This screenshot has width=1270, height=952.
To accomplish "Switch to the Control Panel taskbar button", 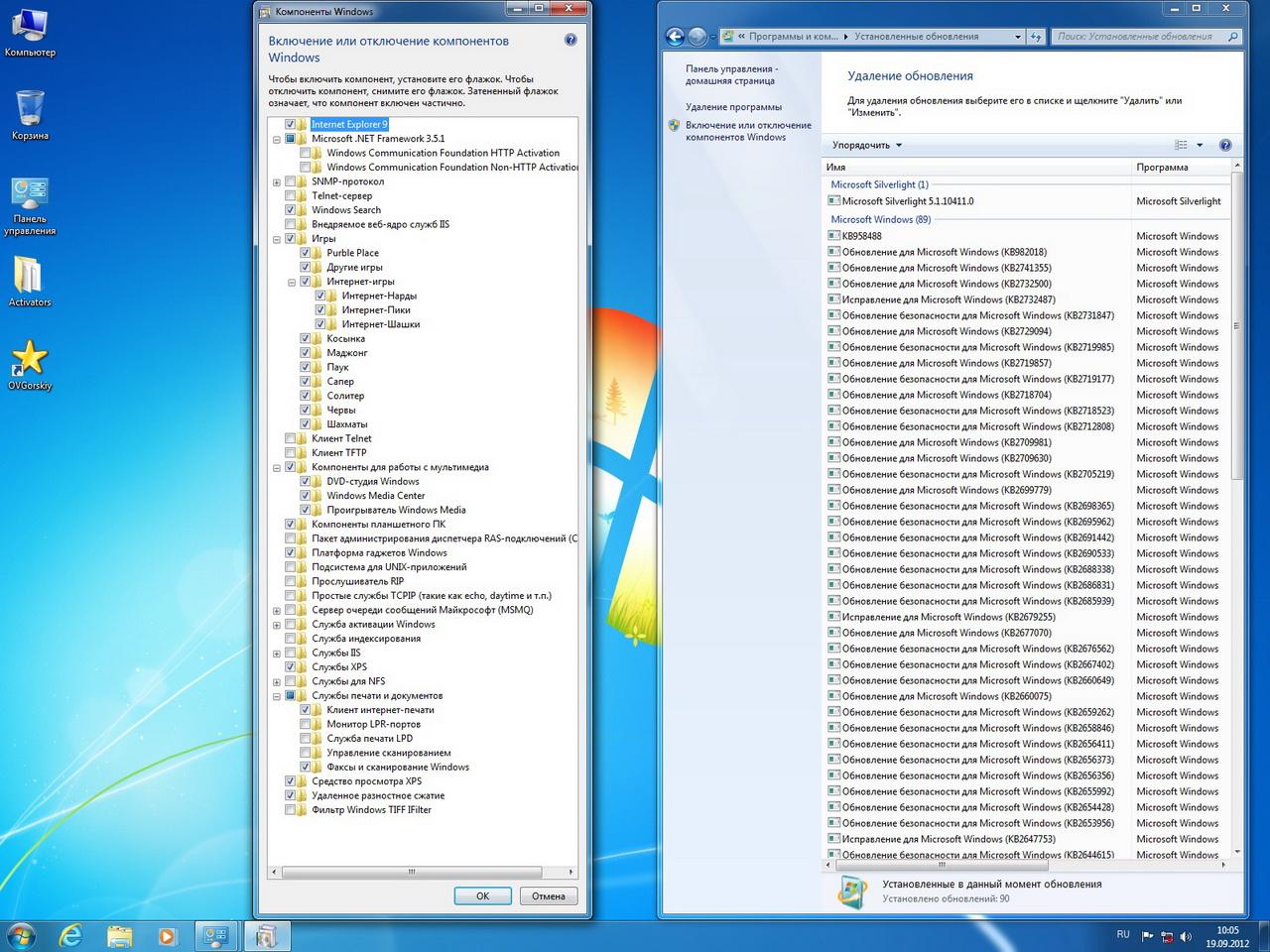I will pyautogui.click(x=215, y=935).
